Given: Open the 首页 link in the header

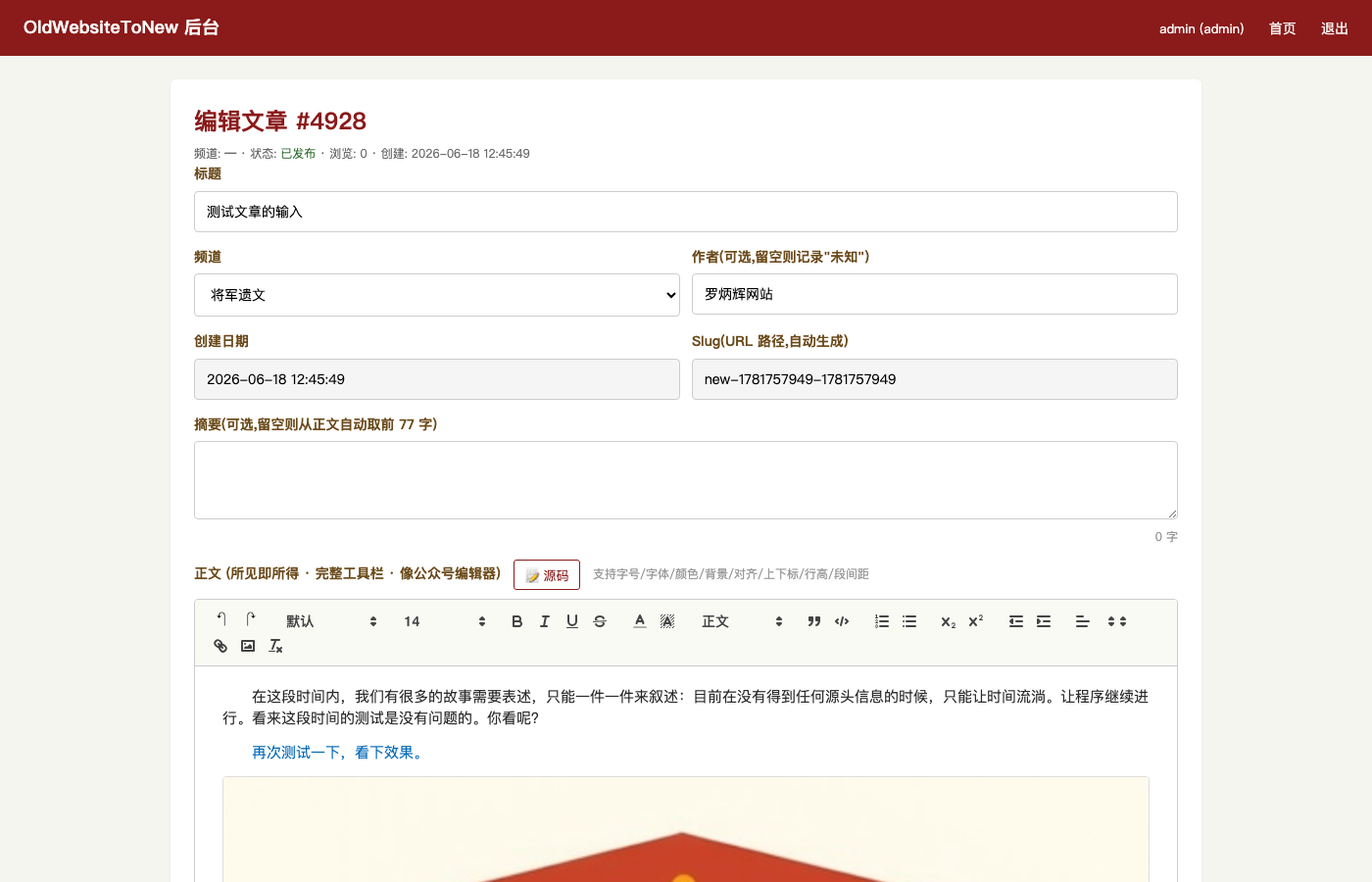Looking at the screenshot, I should (1282, 28).
